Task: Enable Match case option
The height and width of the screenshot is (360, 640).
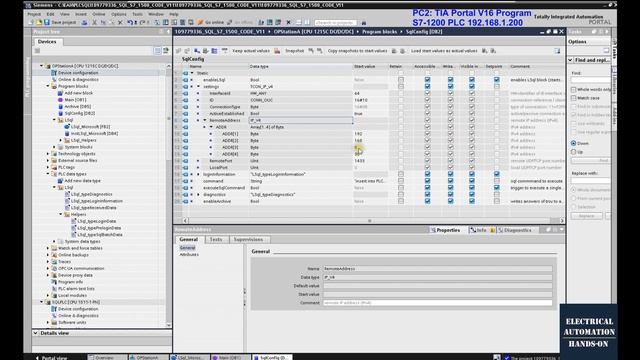Action: tap(573, 98)
